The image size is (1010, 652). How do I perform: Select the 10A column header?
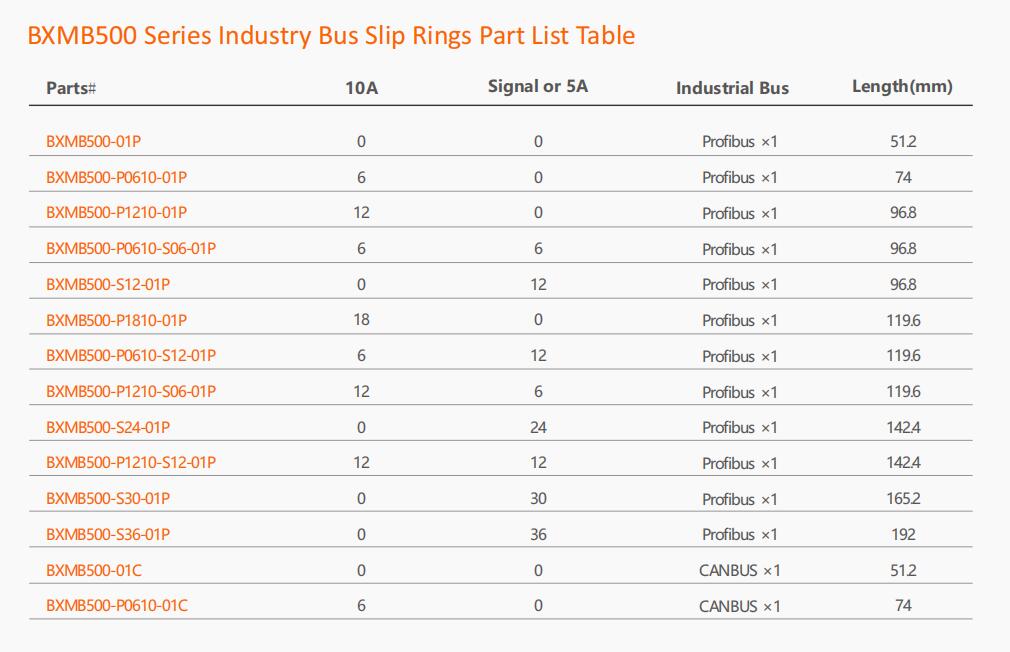pyautogui.click(x=361, y=88)
